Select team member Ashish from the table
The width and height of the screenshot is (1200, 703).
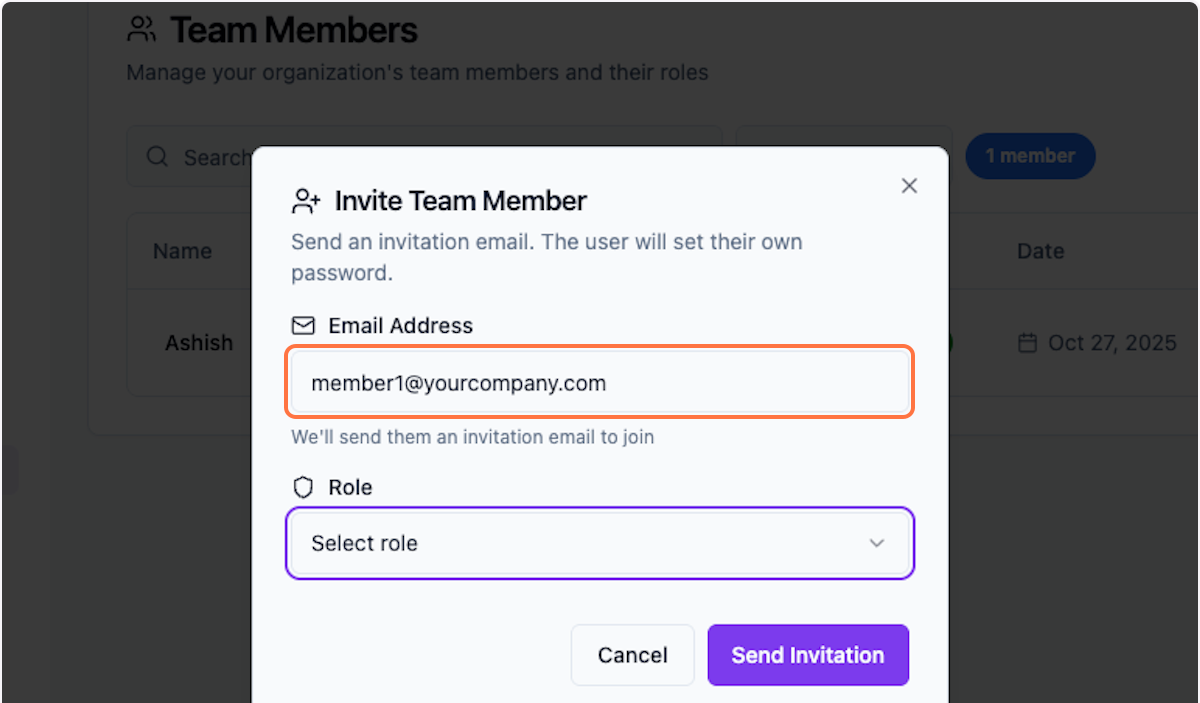click(x=199, y=343)
